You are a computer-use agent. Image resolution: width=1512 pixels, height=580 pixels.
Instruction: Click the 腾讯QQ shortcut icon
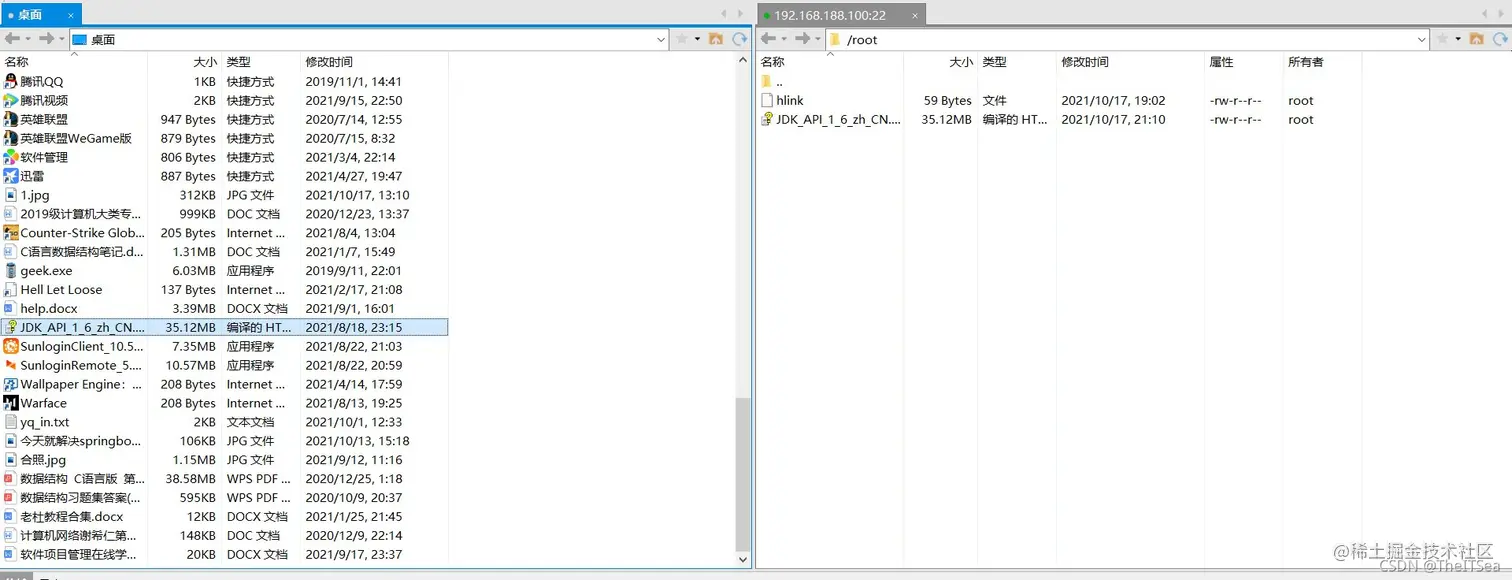point(11,82)
